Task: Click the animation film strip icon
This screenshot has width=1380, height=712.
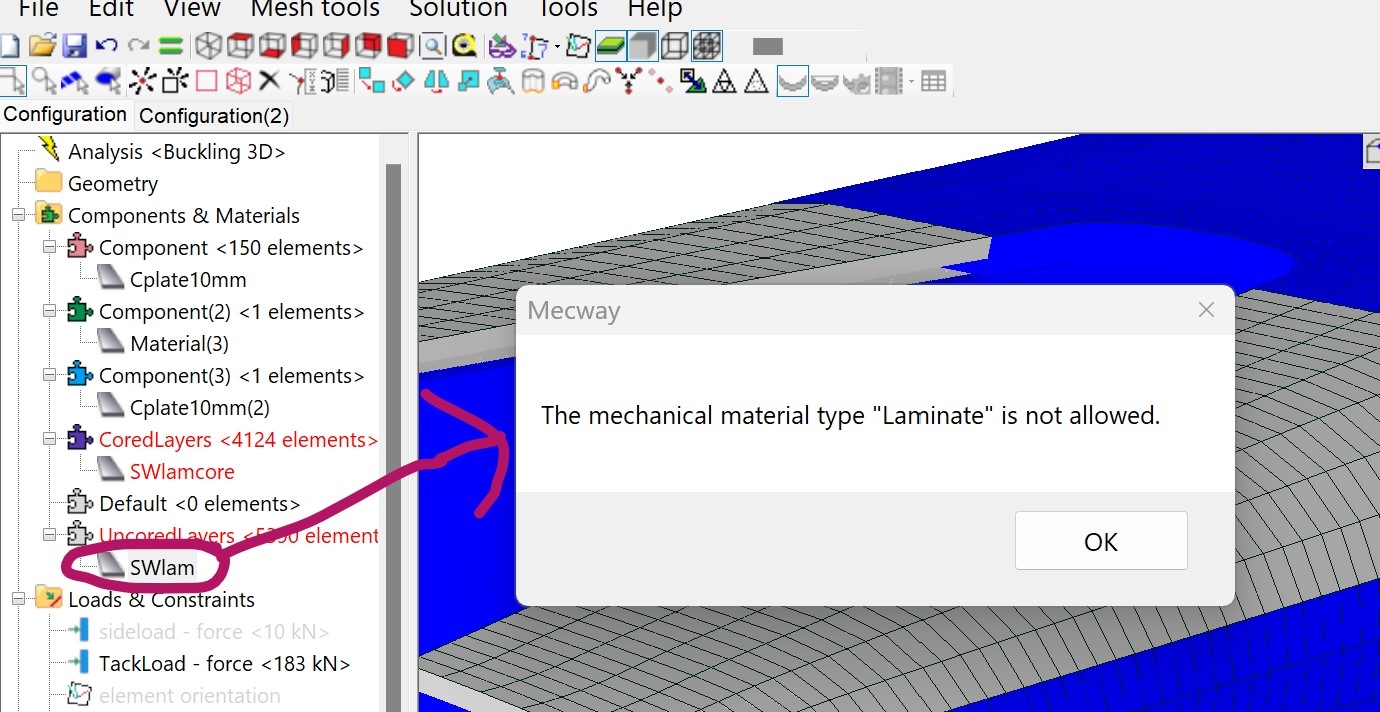Action: [x=888, y=81]
